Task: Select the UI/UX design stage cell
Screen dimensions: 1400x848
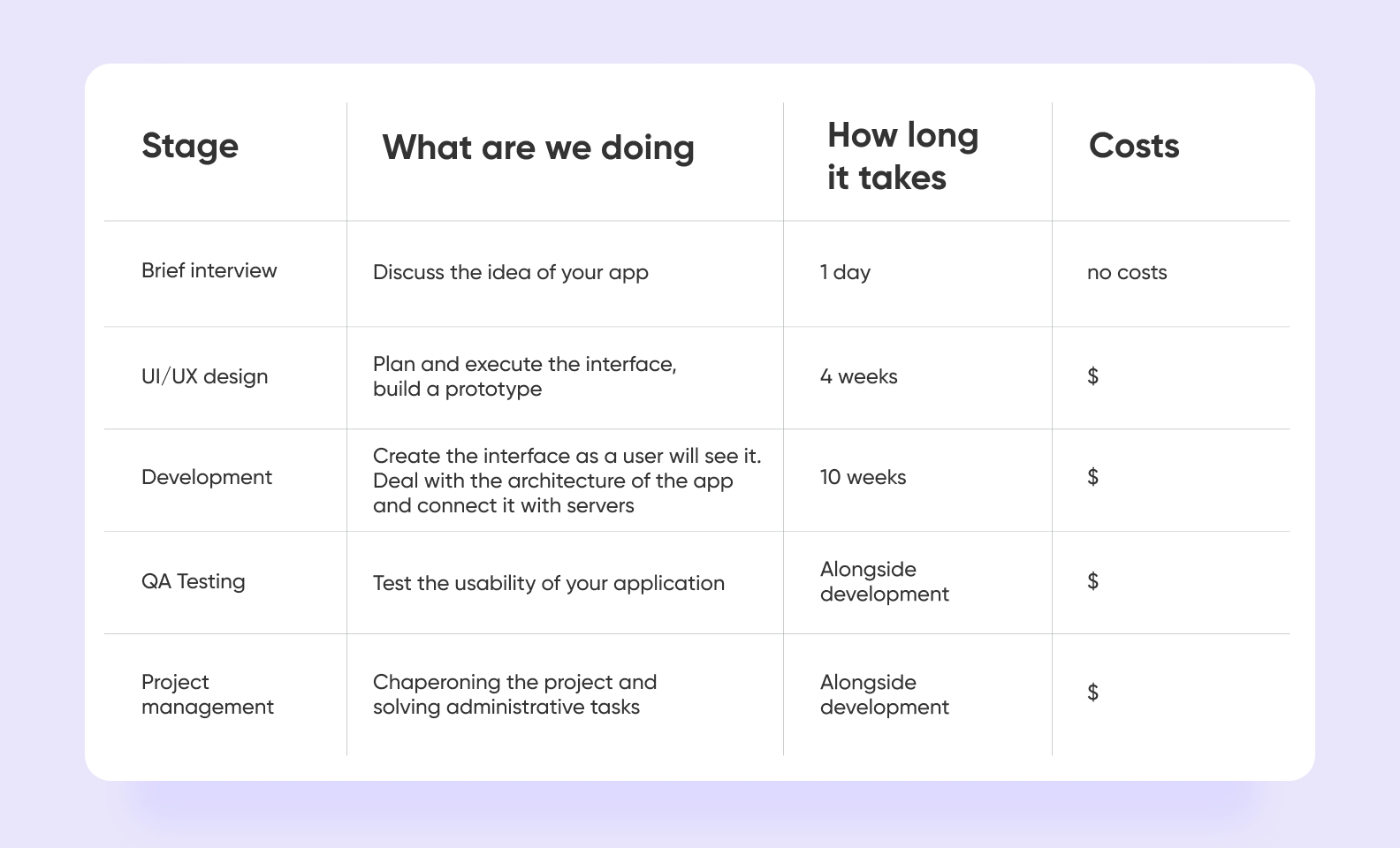Action: [205, 376]
